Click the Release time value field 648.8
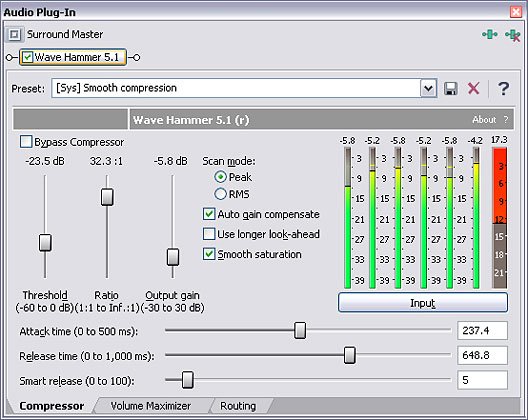 pyautogui.click(x=482, y=355)
